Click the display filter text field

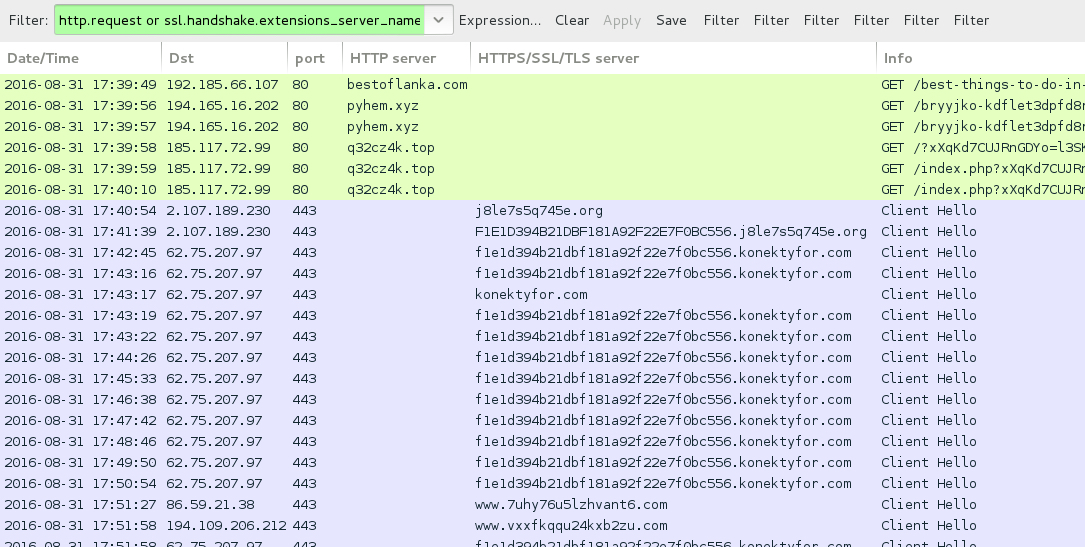[x=238, y=20]
